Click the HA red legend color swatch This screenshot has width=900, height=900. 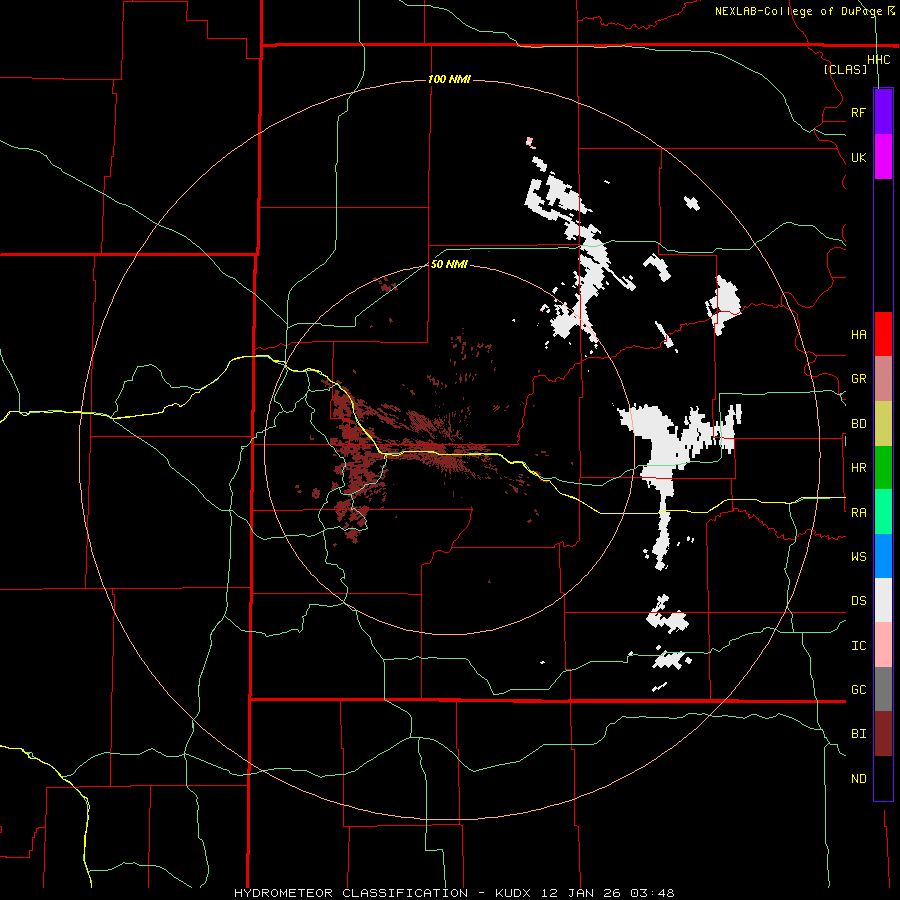click(883, 334)
